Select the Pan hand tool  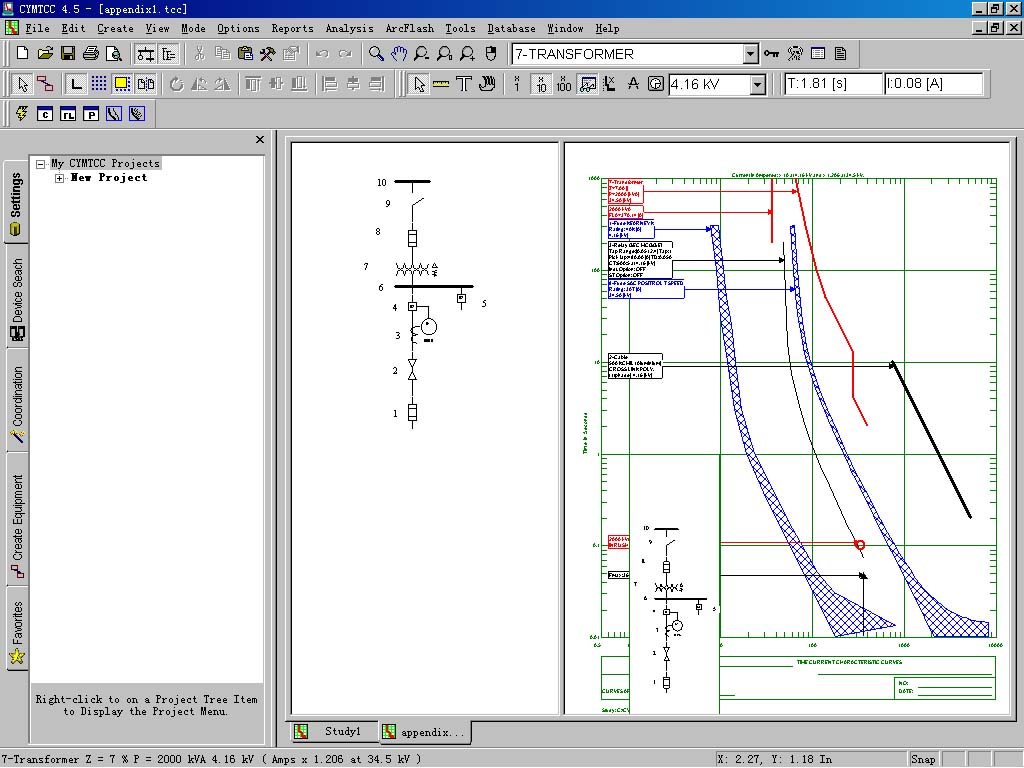click(x=400, y=54)
